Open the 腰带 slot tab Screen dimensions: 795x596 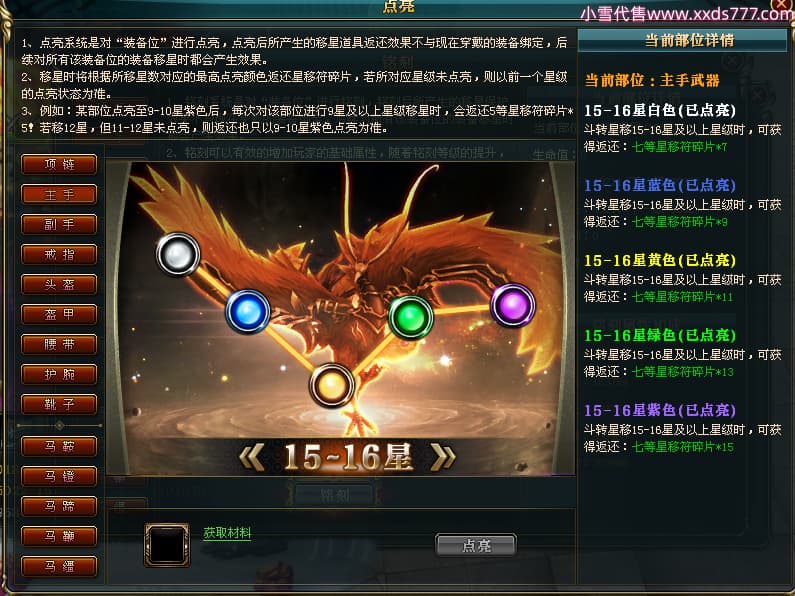[x=59, y=344]
